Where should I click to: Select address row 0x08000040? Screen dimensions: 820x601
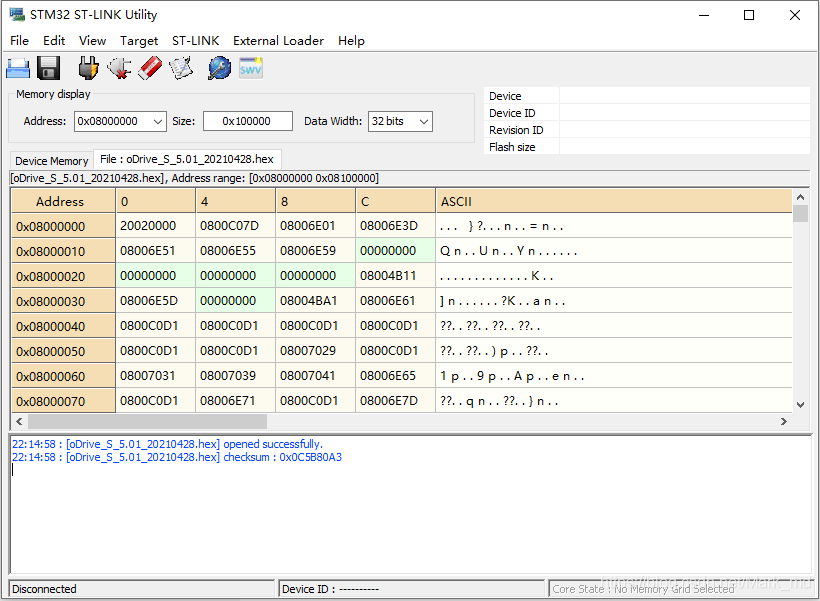click(63, 326)
